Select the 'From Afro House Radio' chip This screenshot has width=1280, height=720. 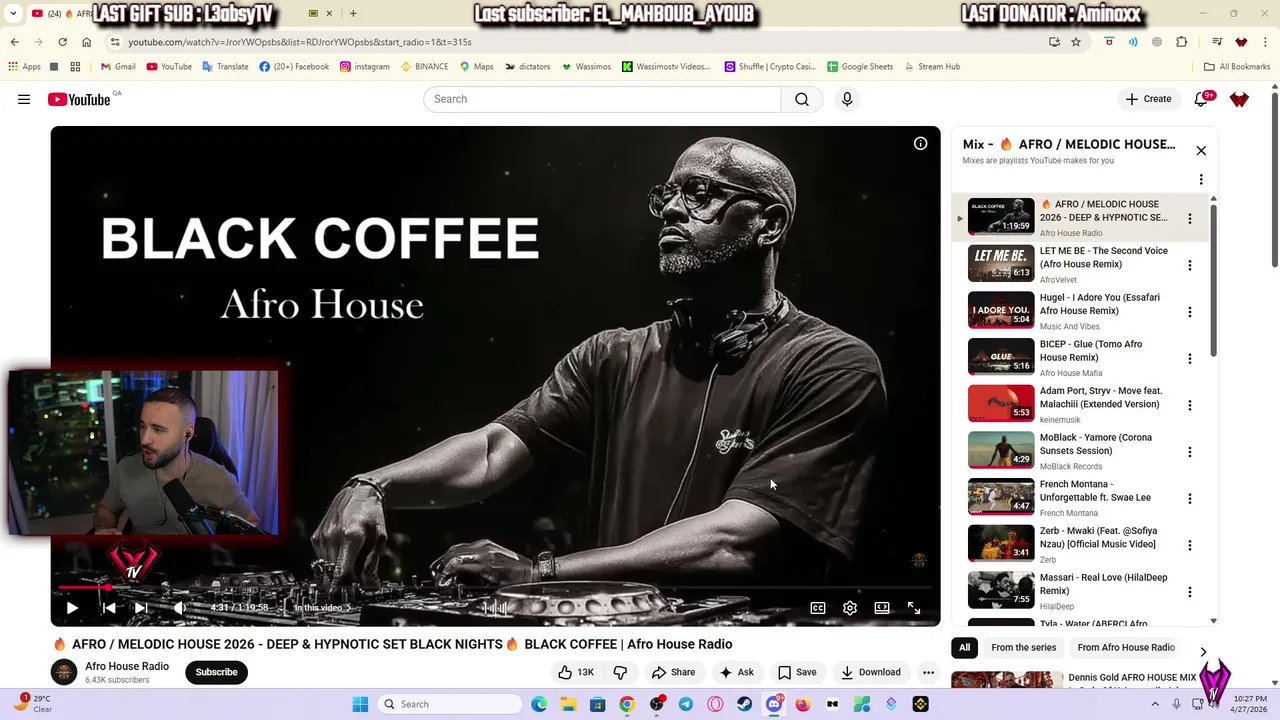click(1126, 648)
